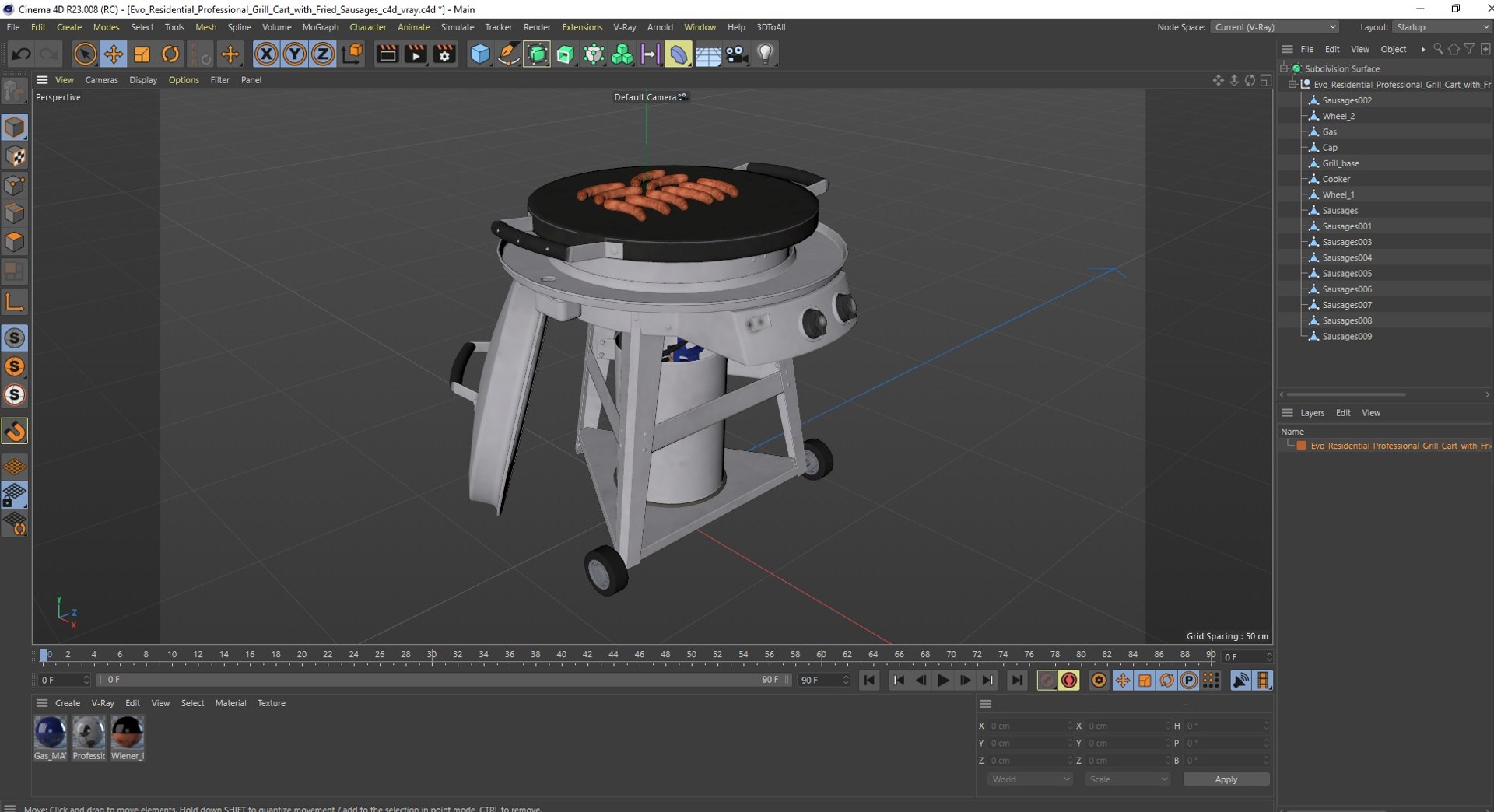This screenshot has height=812, width=1494.
Task: Open the Scale mode dropdown
Action: [1128, 779]
